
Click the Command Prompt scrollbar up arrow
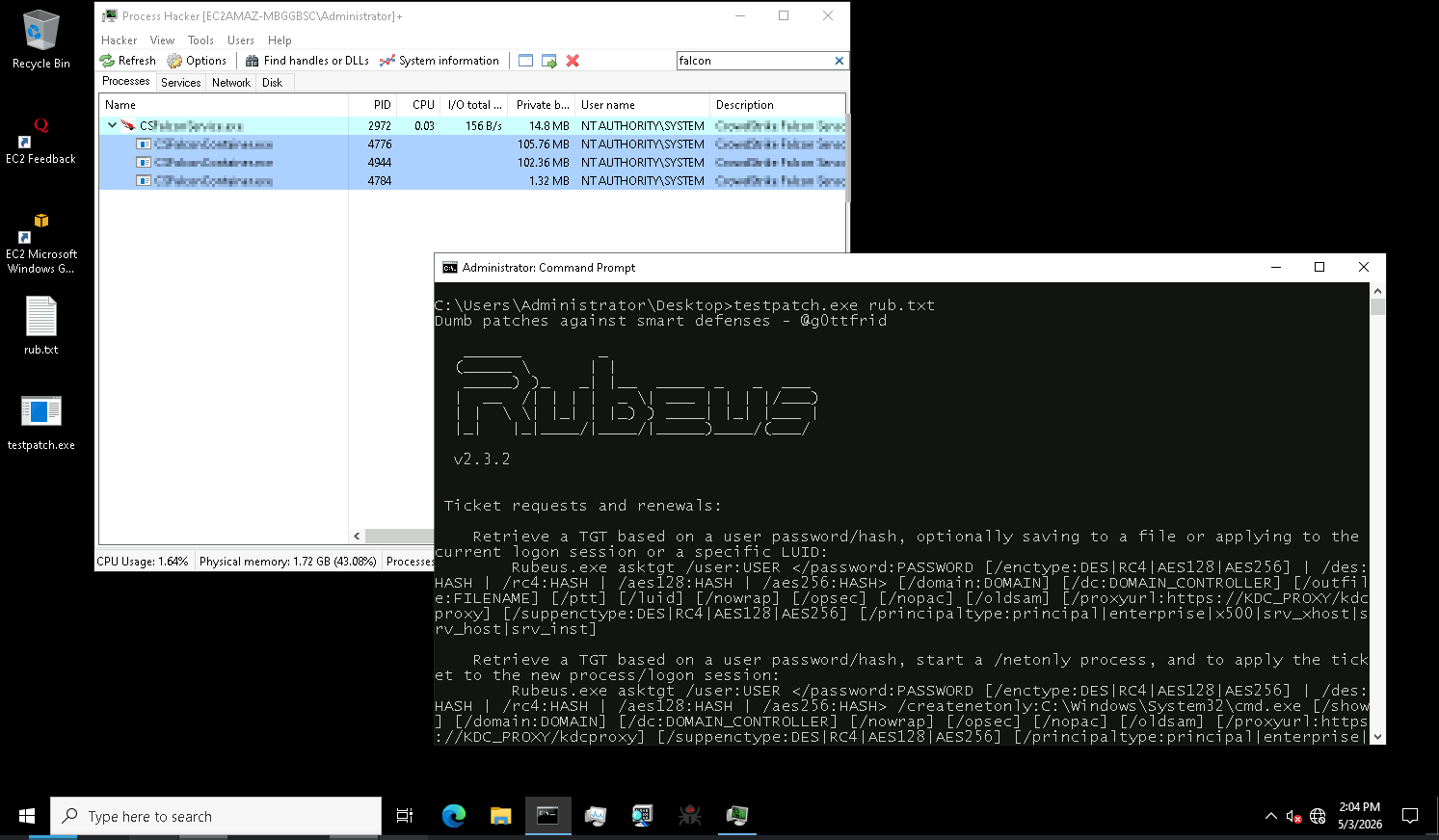tap(1377, 291)
